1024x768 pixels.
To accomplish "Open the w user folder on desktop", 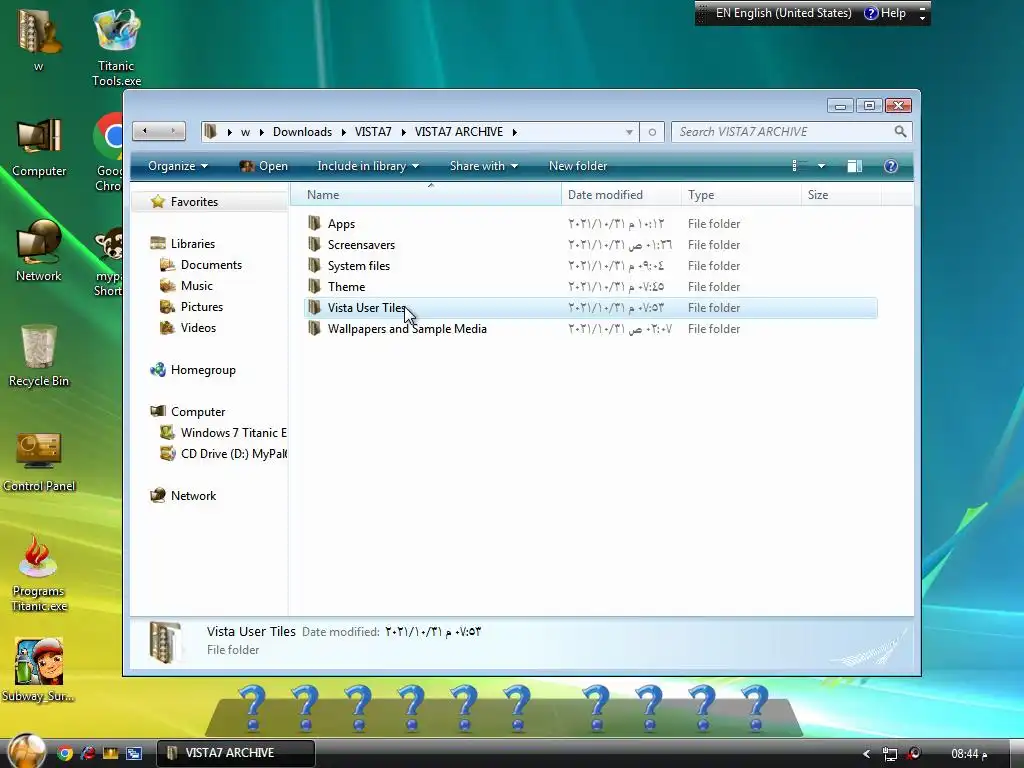I will pyautogui.click(x=39, y=39).
